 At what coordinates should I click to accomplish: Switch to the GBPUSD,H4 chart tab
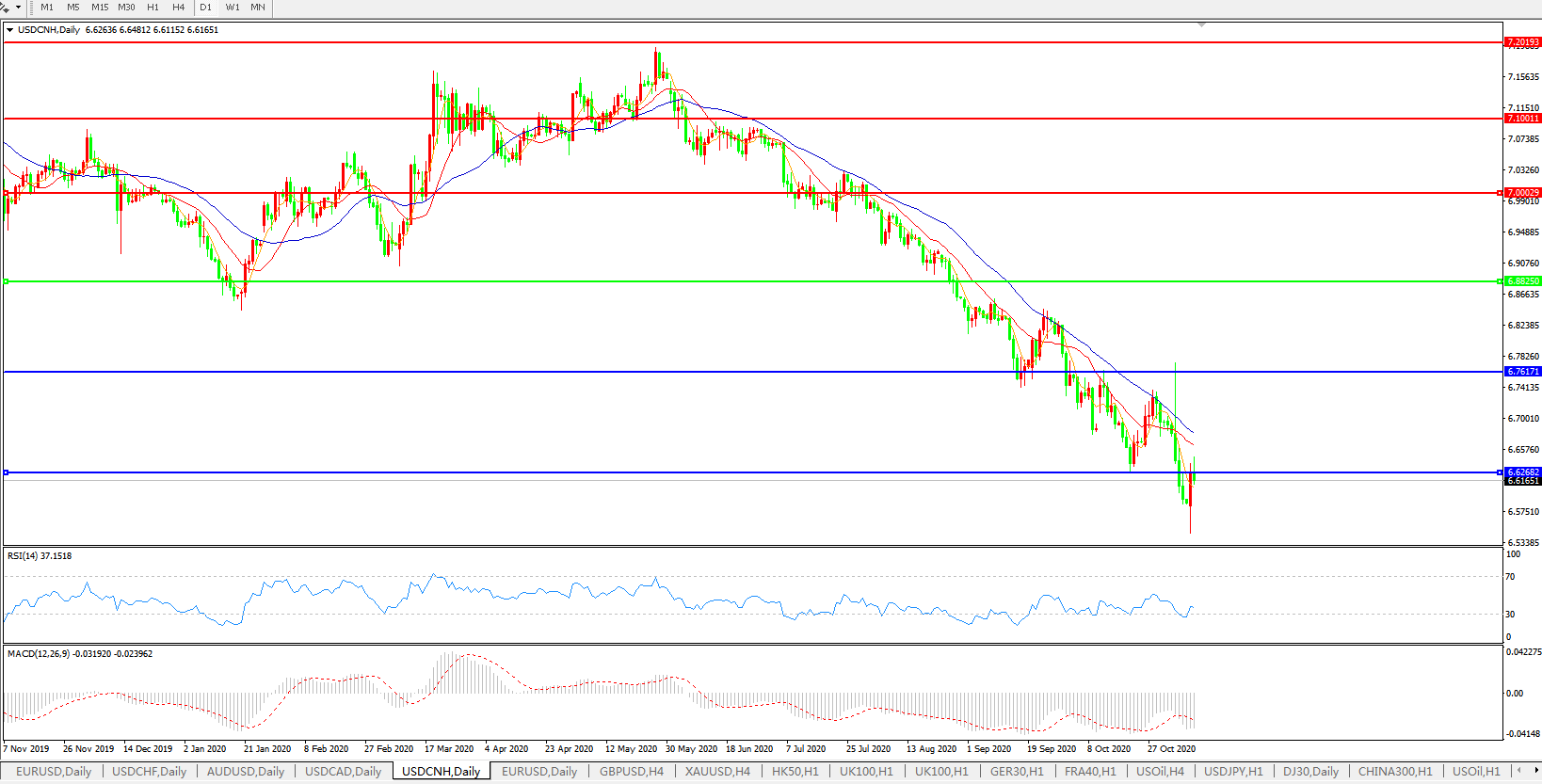coord(631,772)
